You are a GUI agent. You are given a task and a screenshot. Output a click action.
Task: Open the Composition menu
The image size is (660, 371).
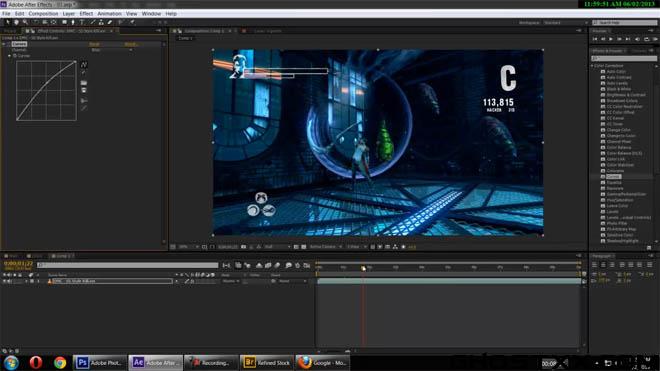pos(43,13)
